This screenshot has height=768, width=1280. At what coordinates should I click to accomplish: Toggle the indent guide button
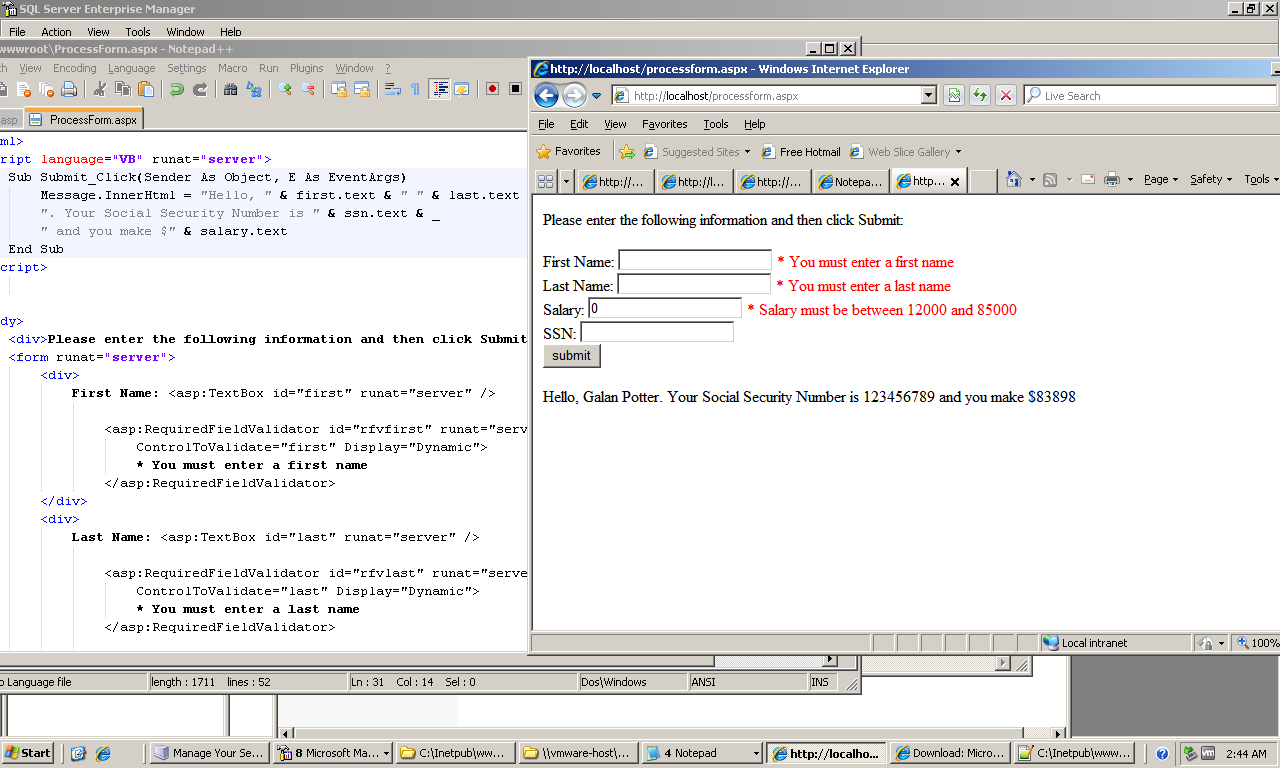440,89
